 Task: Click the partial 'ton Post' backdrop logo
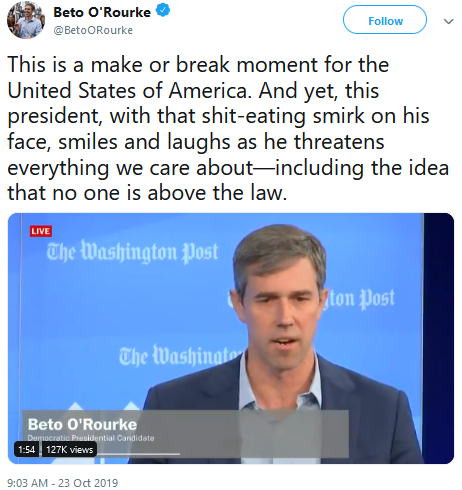(361, 299)
